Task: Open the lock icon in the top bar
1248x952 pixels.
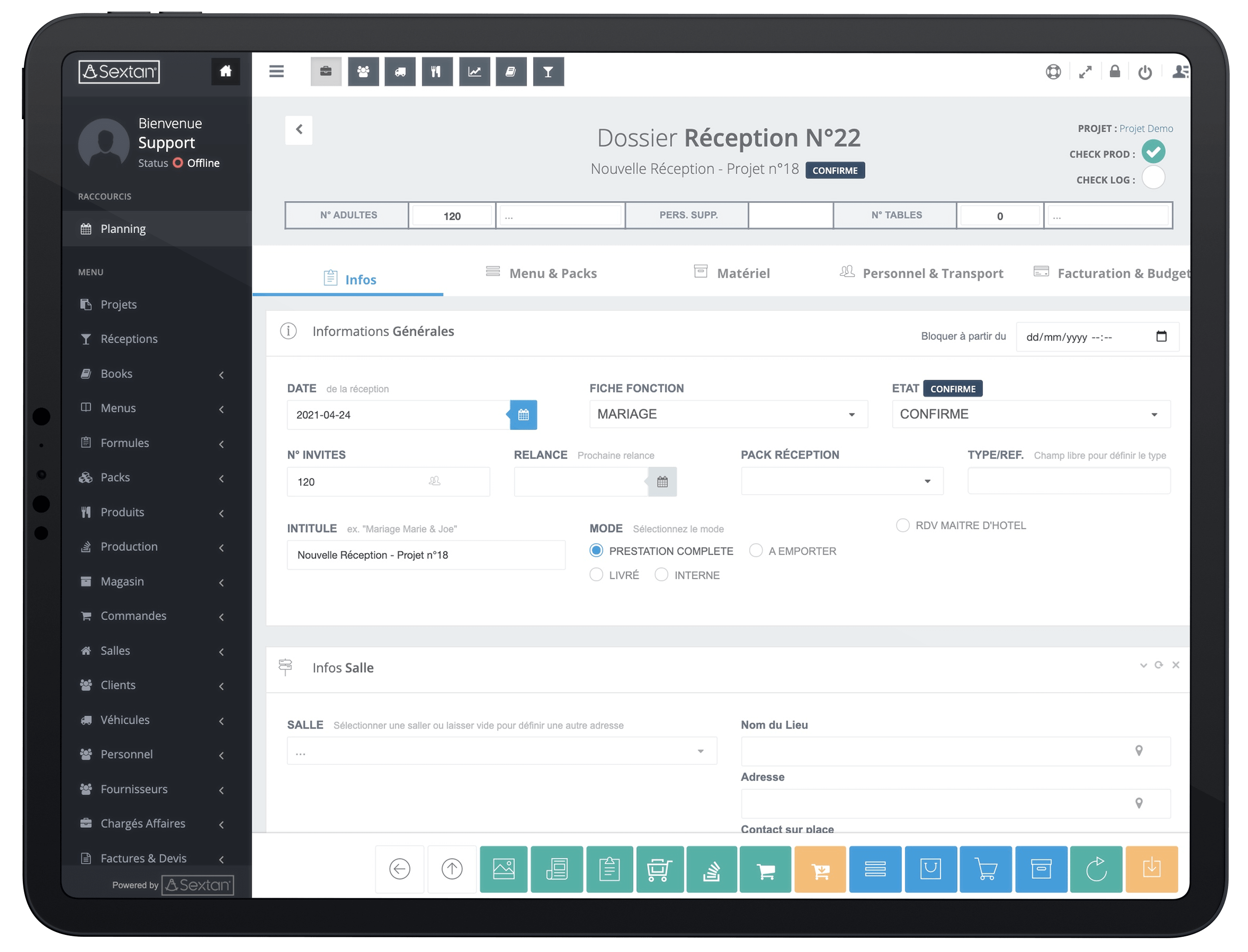Action: (1115, 72)
